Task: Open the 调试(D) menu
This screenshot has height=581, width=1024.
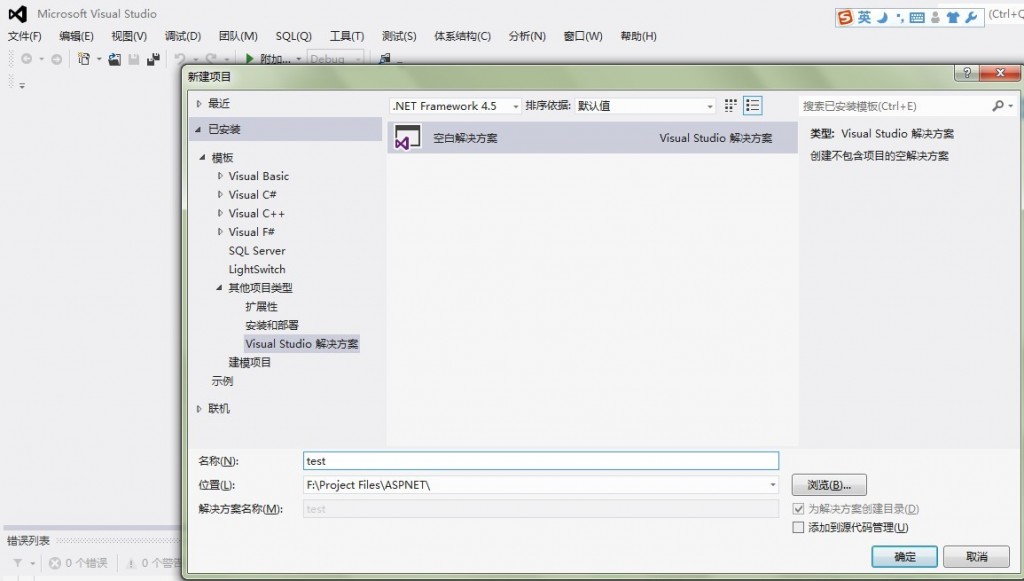Action: 182,36
